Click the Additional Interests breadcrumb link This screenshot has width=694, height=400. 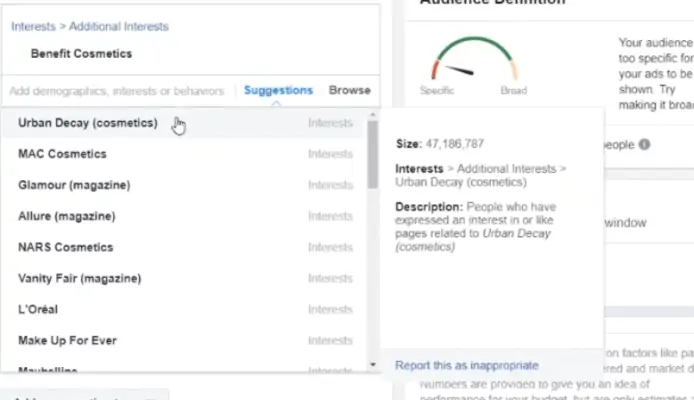119,27
